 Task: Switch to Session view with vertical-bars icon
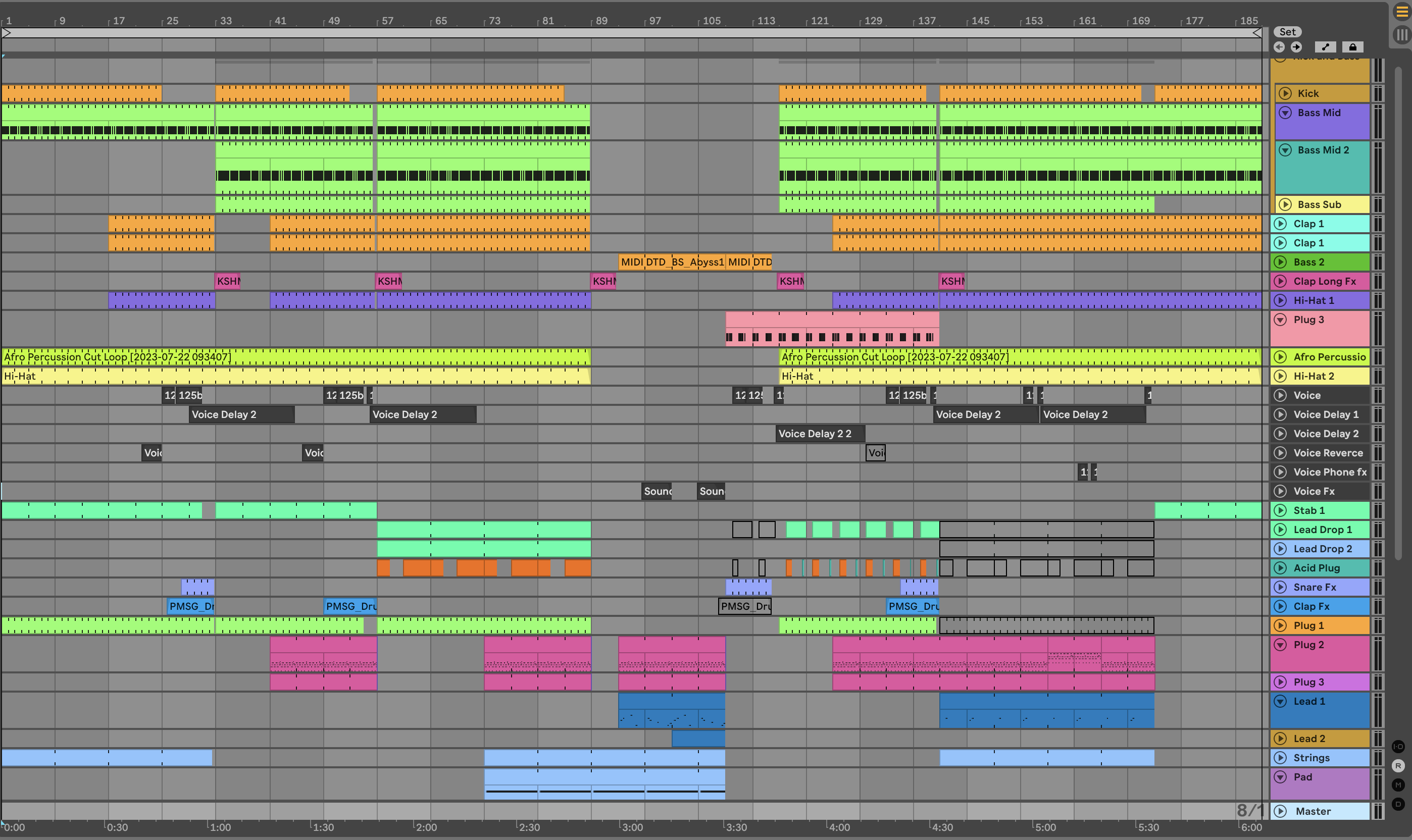coord(1402,35)
